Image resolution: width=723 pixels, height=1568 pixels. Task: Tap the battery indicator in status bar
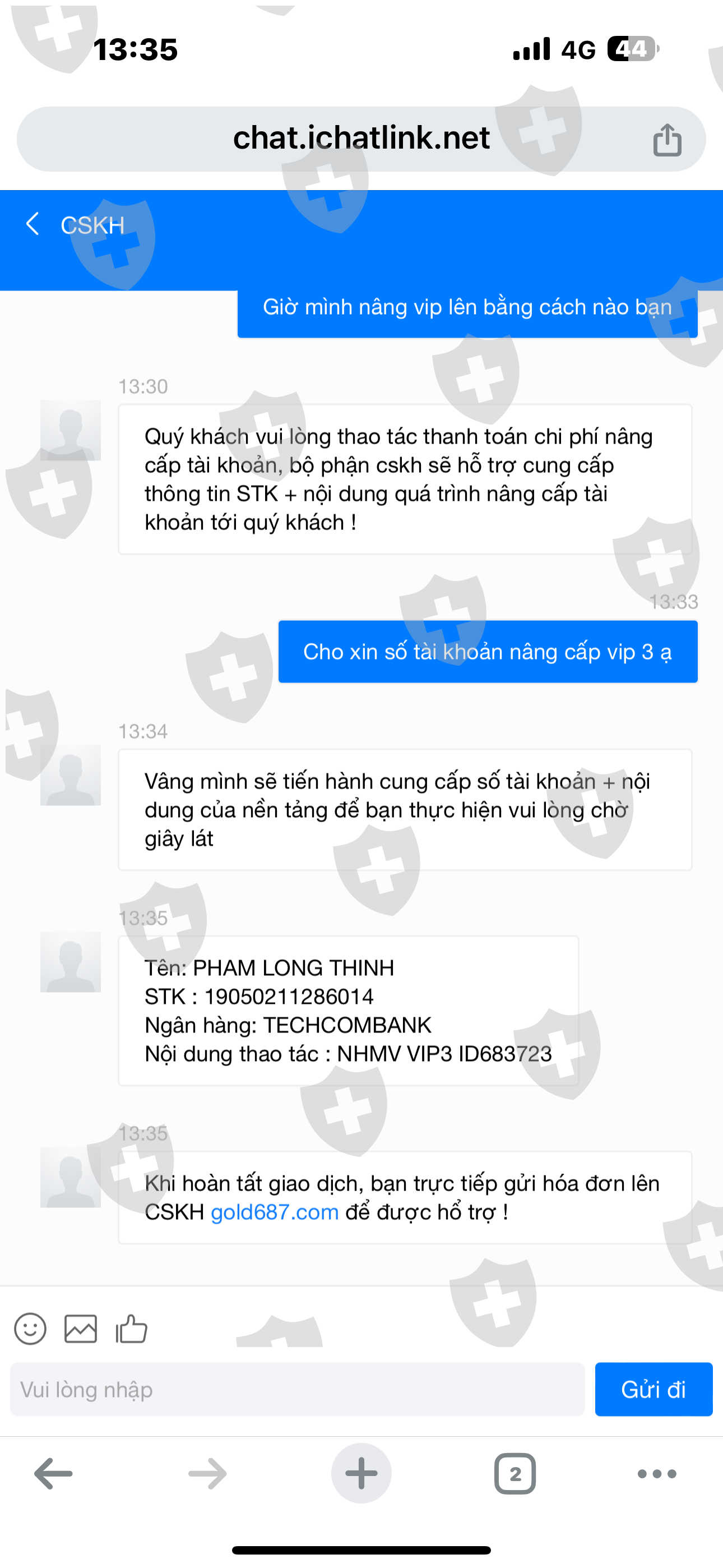click(x=633, y=49)
